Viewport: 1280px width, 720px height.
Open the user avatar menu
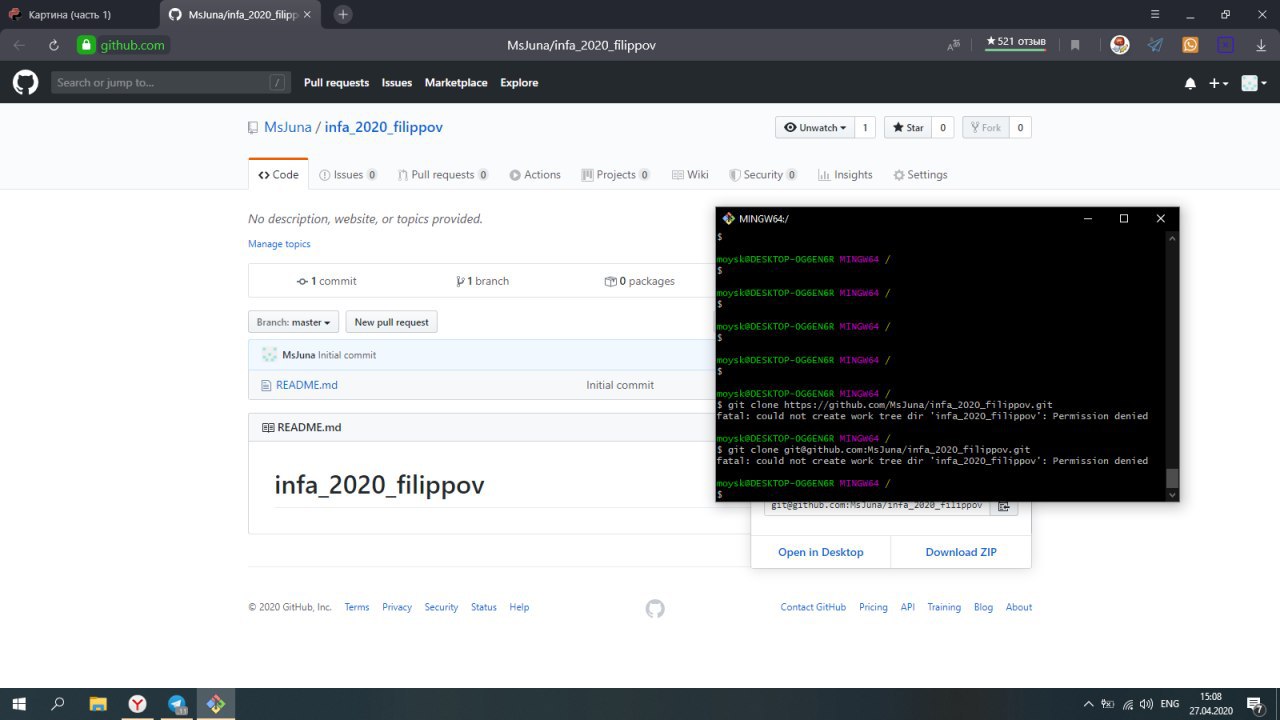click(x=1254, y=84)
